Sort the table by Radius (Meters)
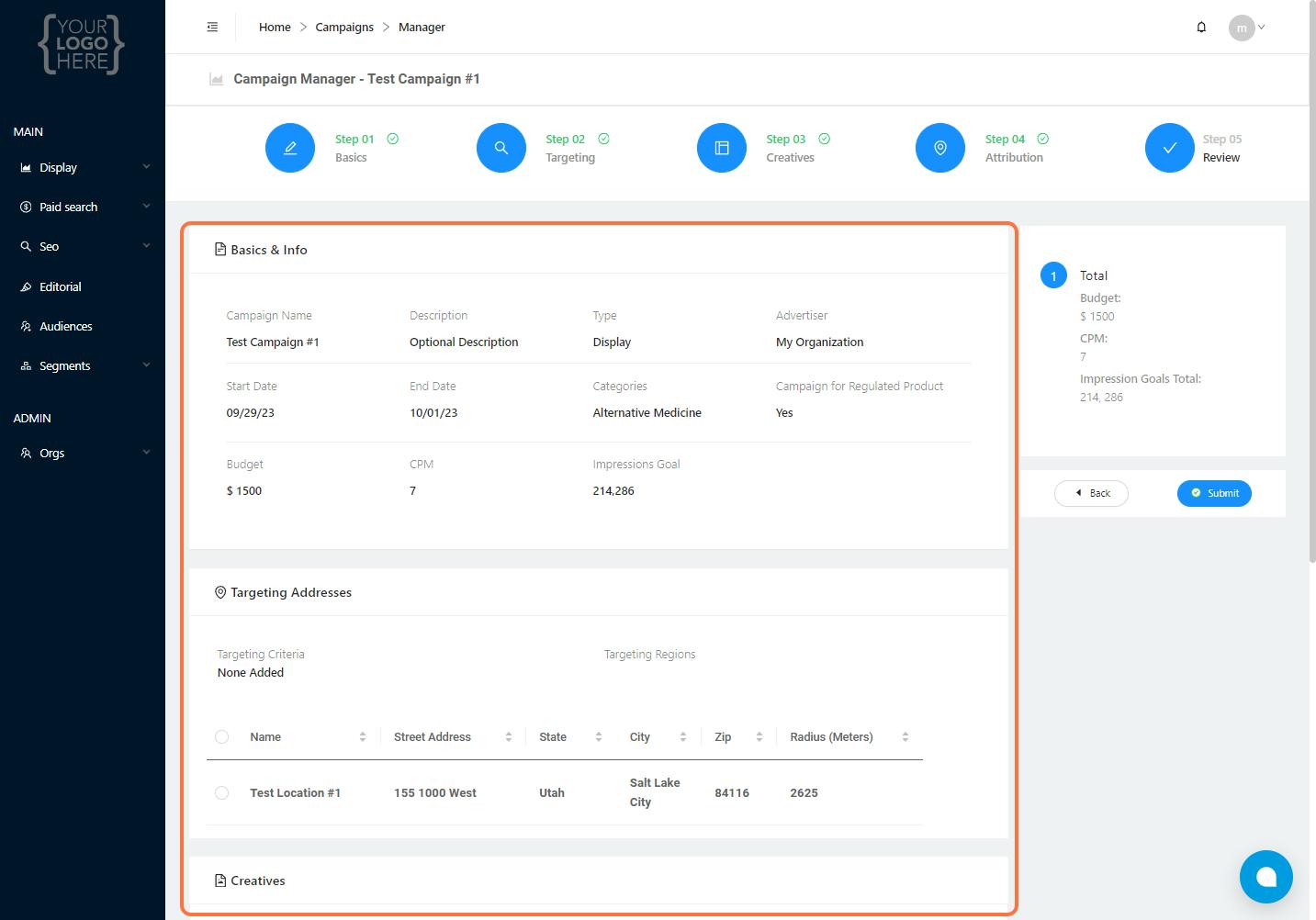This screenshot has width=1316, height=920. coord(905,737)
